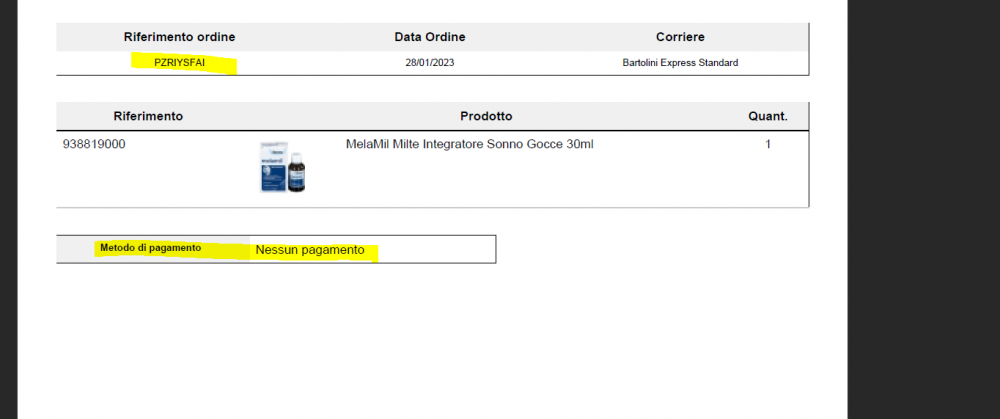1000x419 pixels.
Task: Click the dark dropper bottle in product photo
Action: click(x=297, y=172)
